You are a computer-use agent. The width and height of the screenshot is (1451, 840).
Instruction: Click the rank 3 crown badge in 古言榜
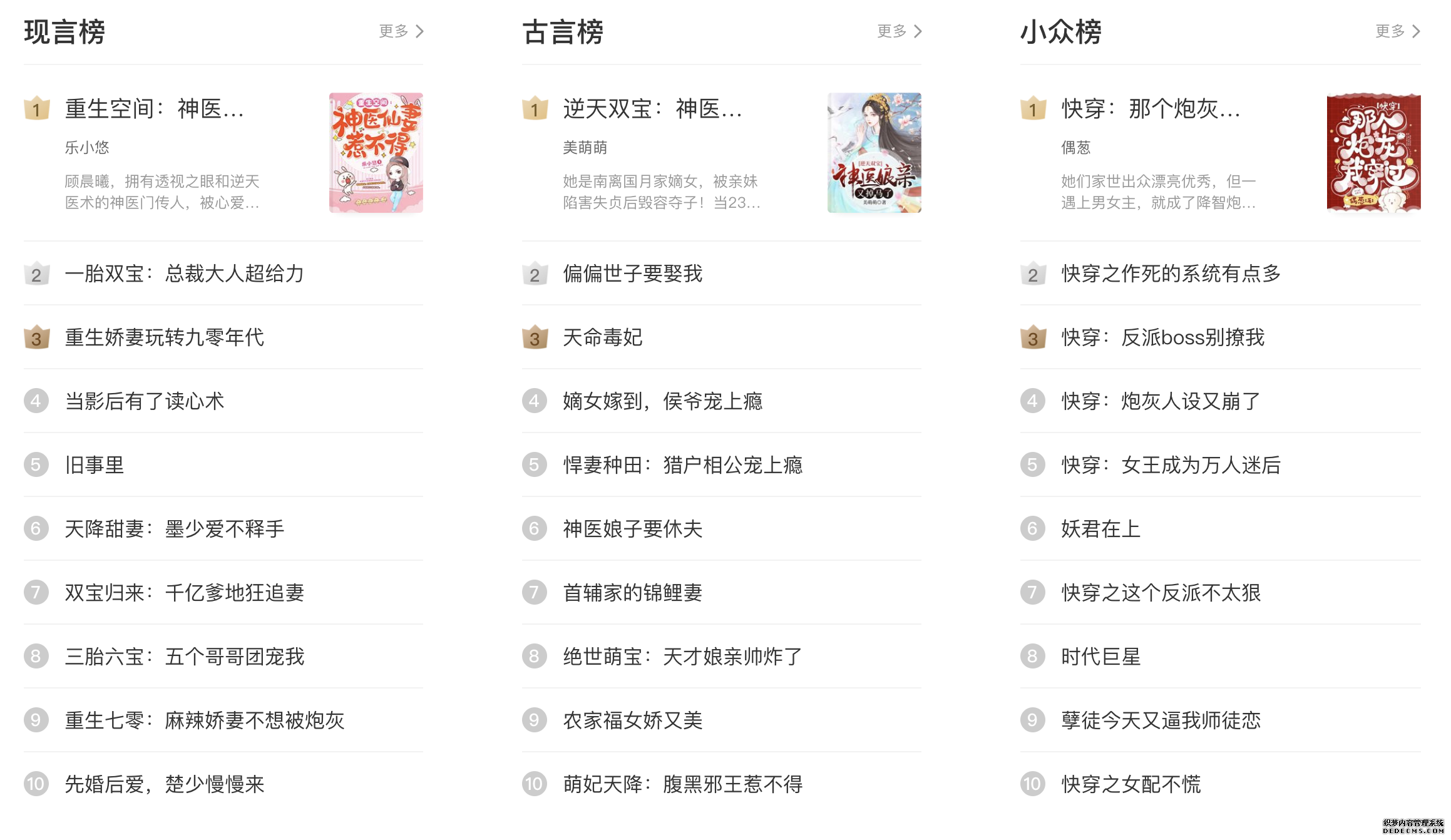point(534,338)
